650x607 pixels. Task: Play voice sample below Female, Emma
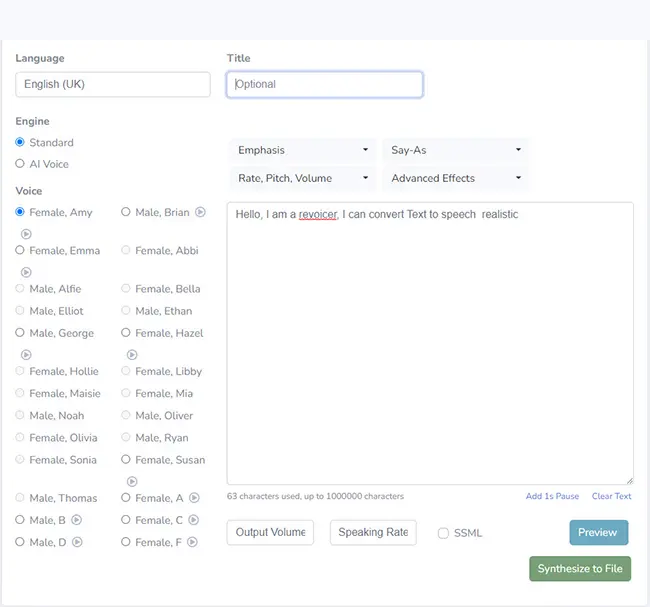click(x=26, y=272)
